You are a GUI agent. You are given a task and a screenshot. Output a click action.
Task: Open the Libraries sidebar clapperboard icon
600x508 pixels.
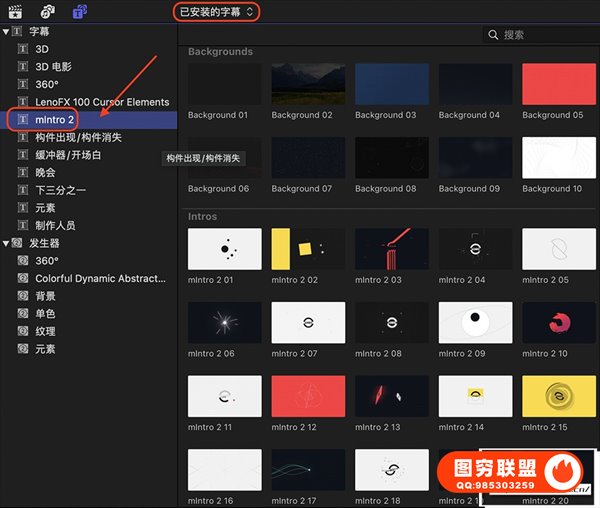tap(15, 12)
